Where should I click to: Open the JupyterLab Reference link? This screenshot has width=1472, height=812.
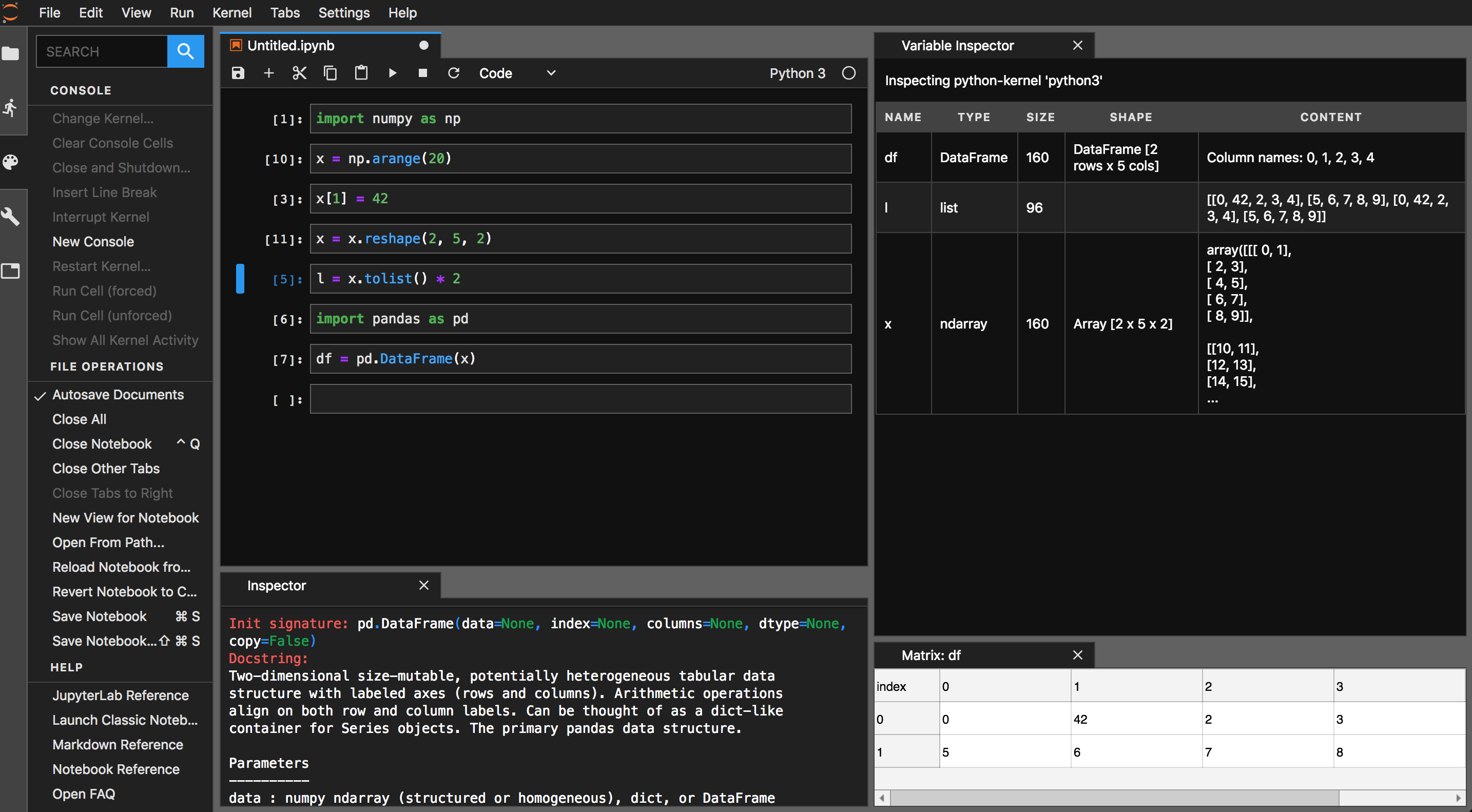121,695
